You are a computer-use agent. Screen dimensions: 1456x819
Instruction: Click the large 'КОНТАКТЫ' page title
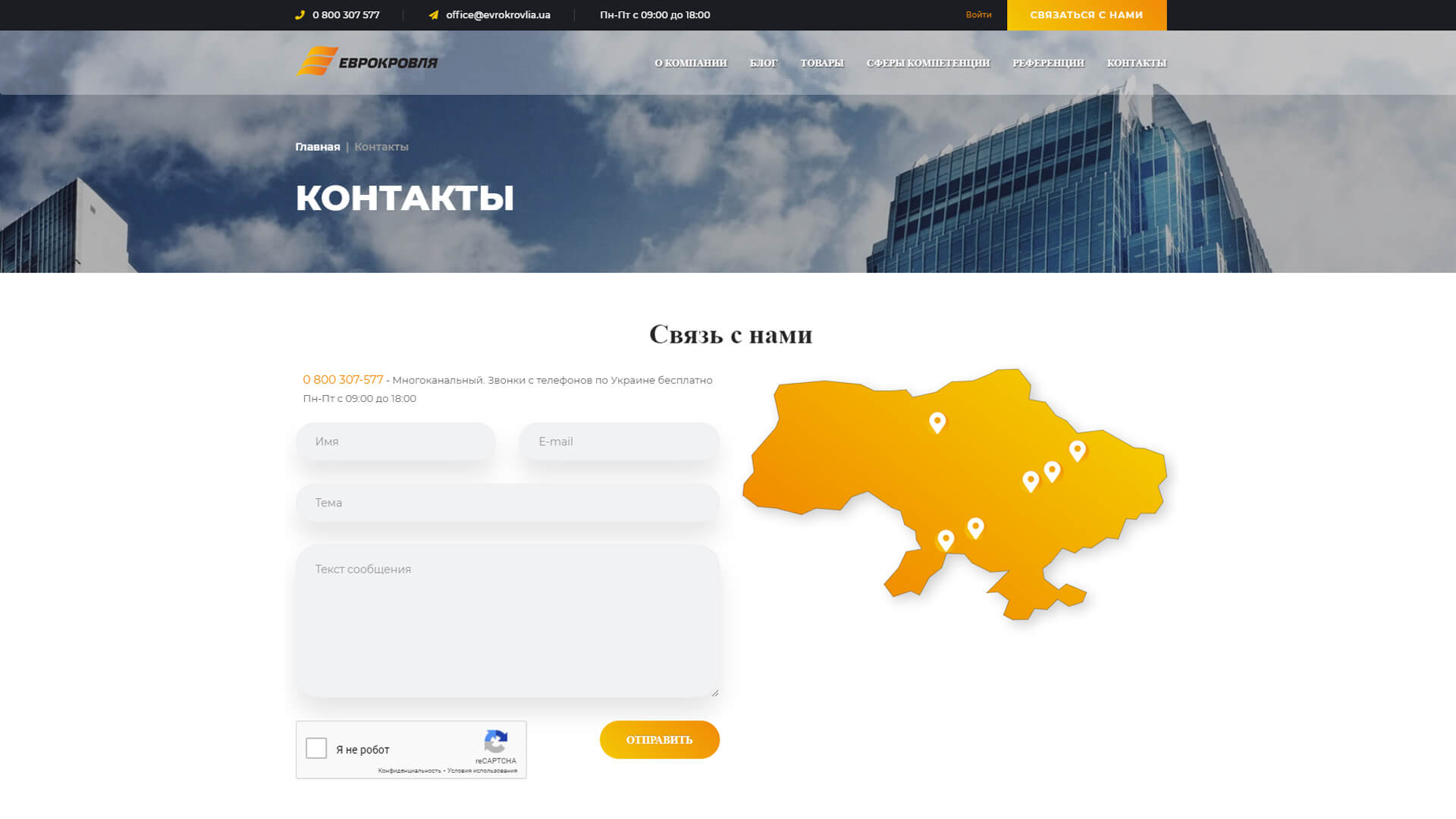pos(405,198)
